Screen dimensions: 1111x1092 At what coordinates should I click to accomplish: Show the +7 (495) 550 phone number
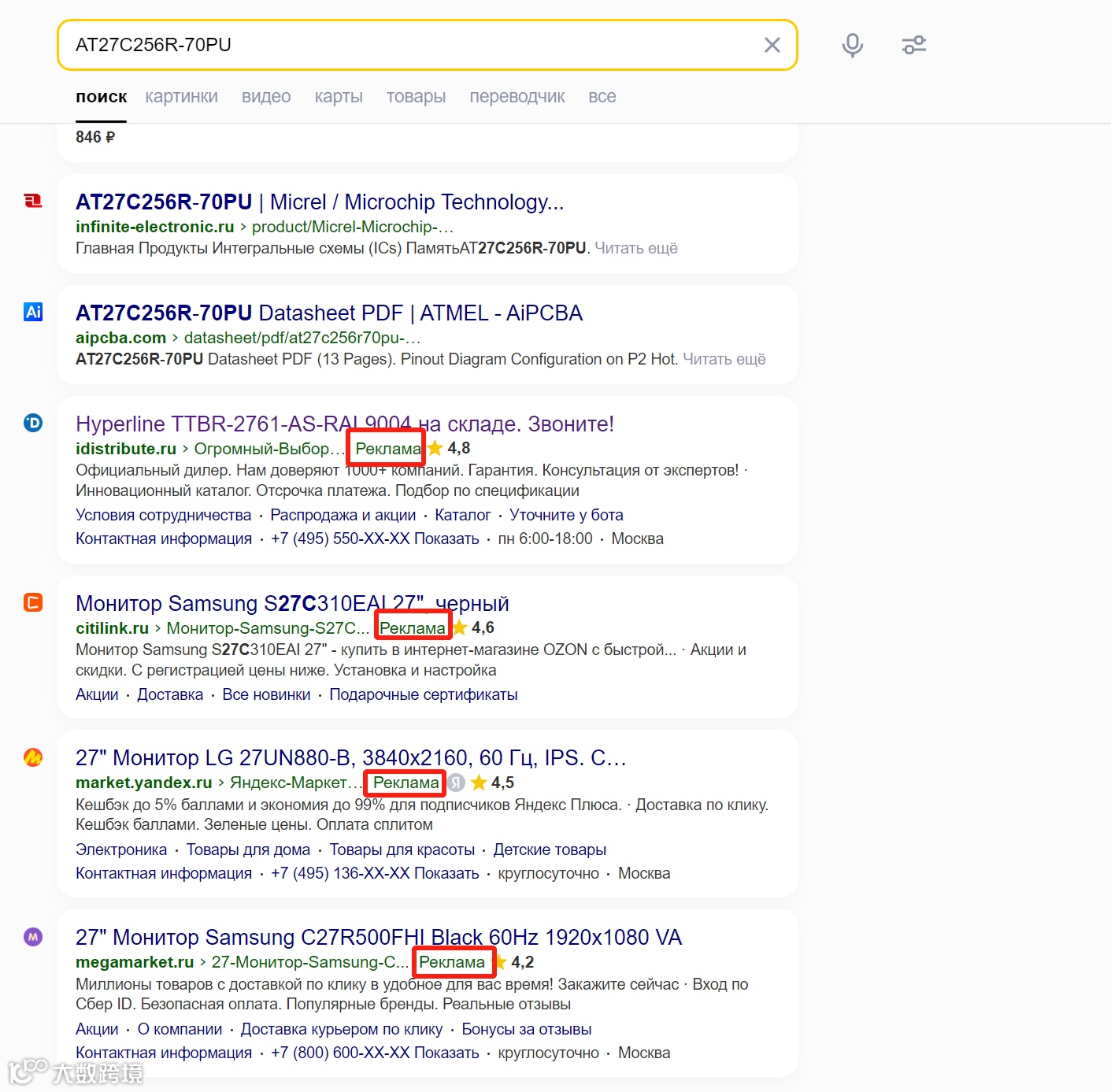pos(375,539)
